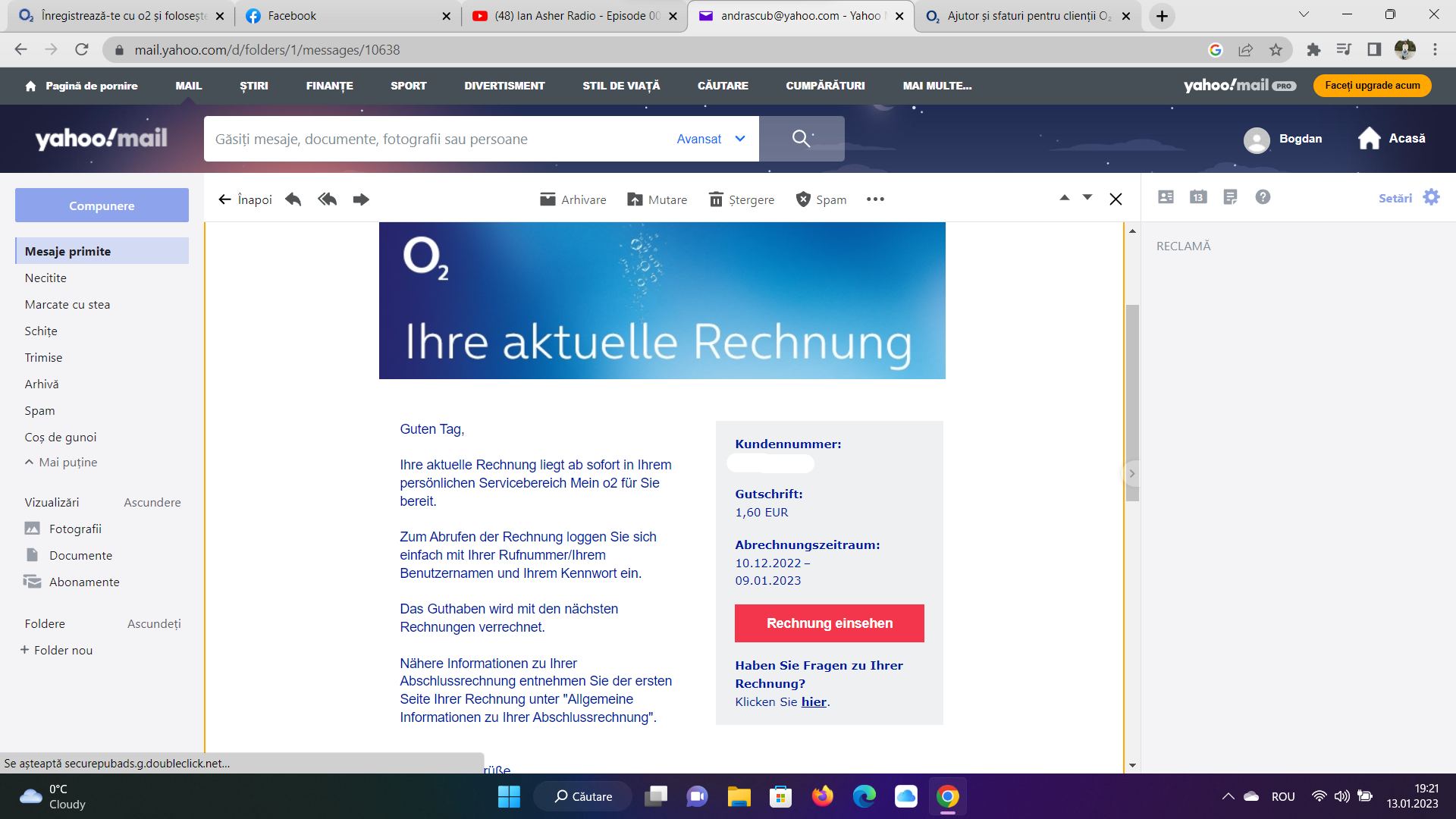
Task: Open the Spam folder in sidebar
Action: [39, 410]
